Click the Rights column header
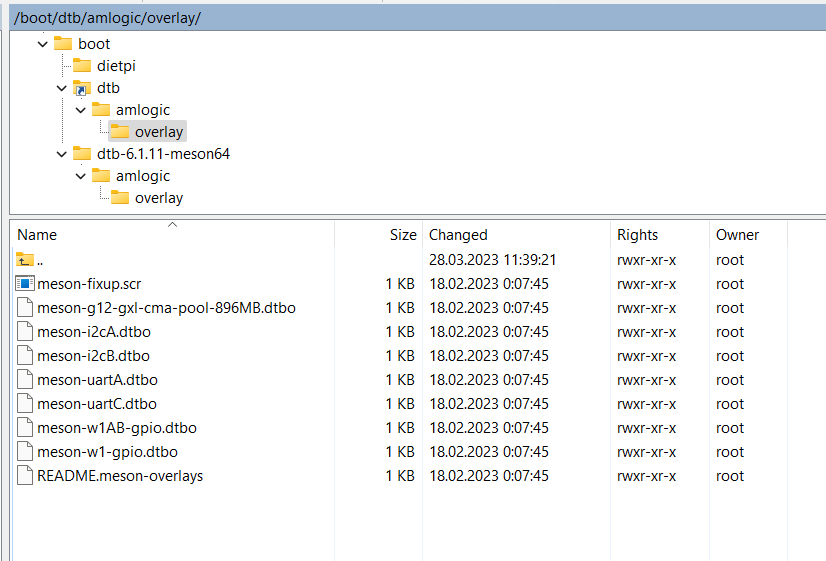 (x=637, y=235)
